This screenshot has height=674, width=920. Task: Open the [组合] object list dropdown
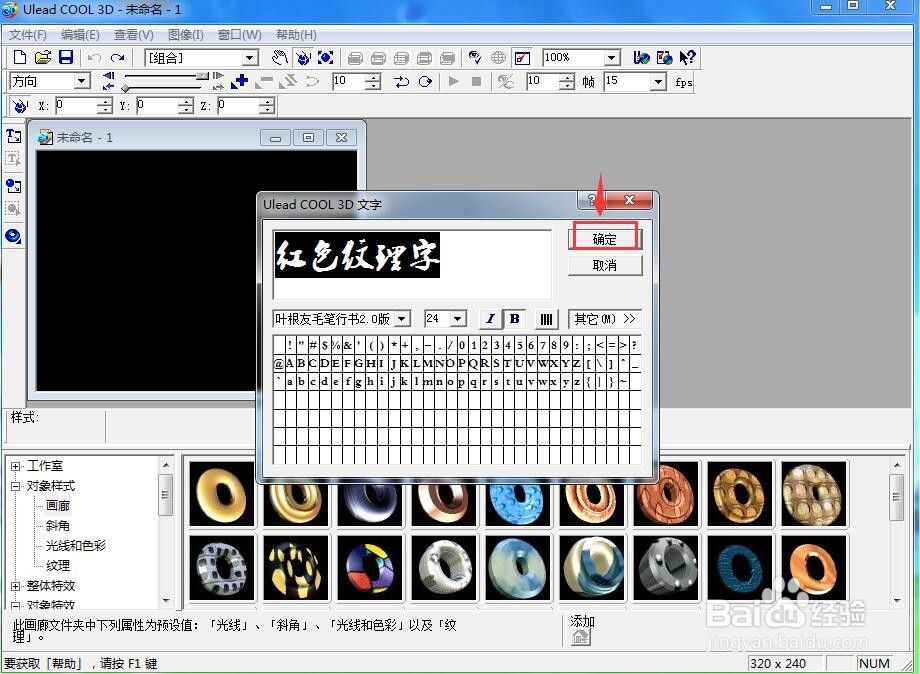(x=250, y=57)
